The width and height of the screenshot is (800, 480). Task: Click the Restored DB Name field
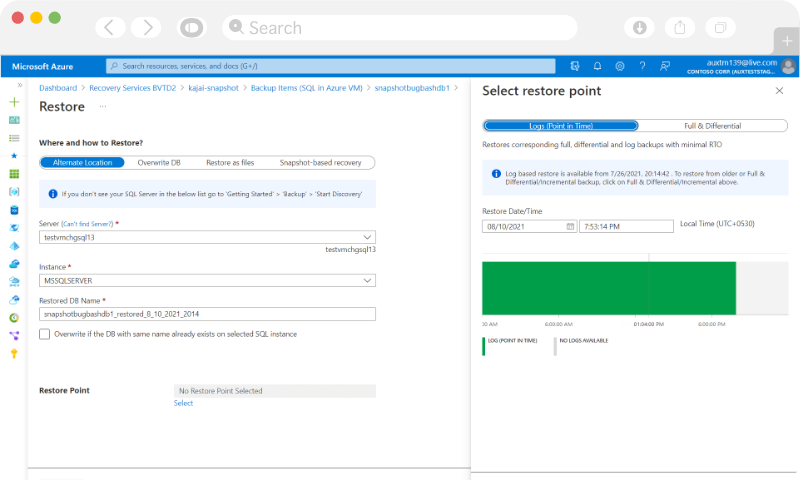tap(207, 314)
